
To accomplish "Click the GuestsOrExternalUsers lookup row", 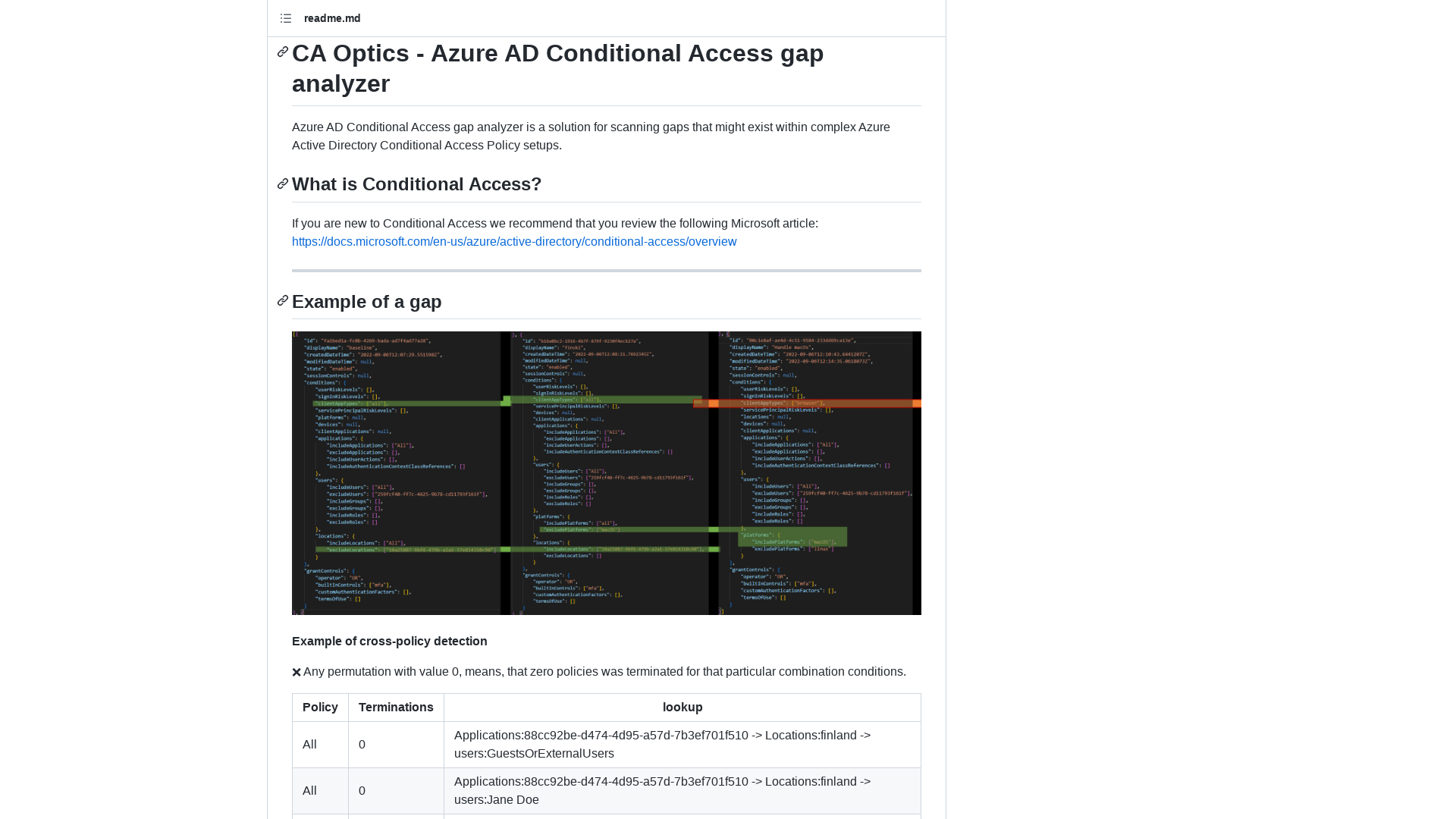I will click(662, 744).
